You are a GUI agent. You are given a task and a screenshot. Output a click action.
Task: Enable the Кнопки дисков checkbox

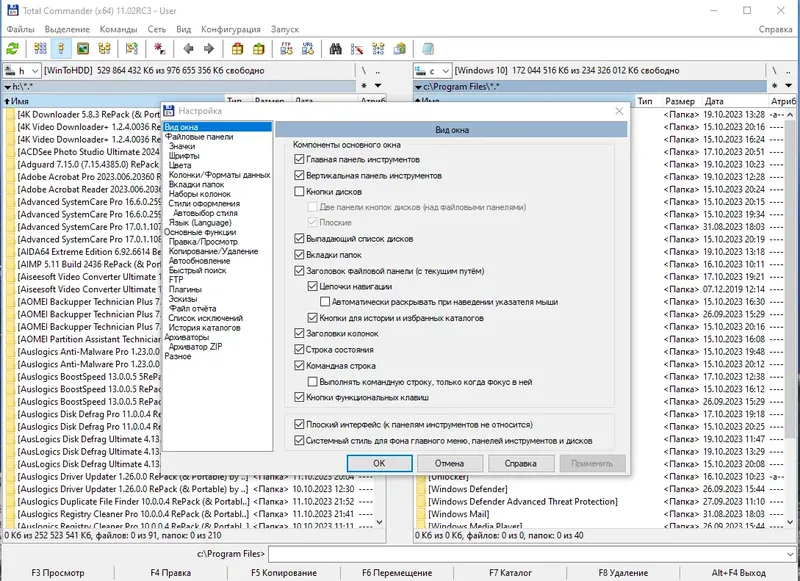coord(299,192)
